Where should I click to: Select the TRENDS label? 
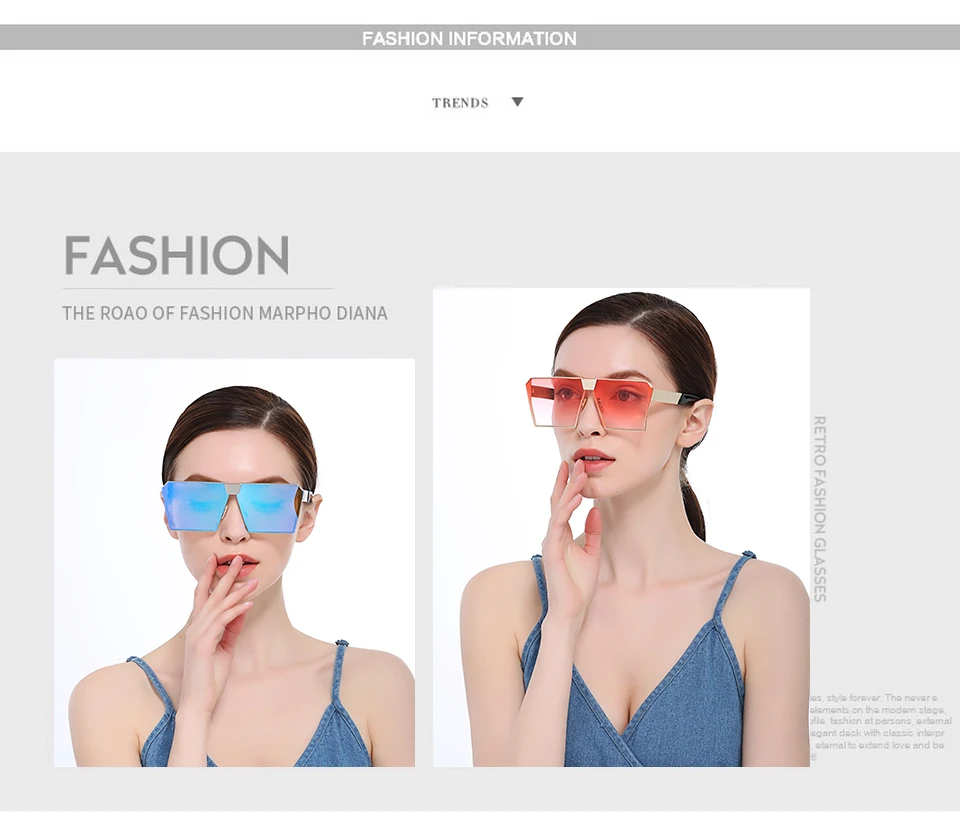pyautogui.click(x=460, y=103)
